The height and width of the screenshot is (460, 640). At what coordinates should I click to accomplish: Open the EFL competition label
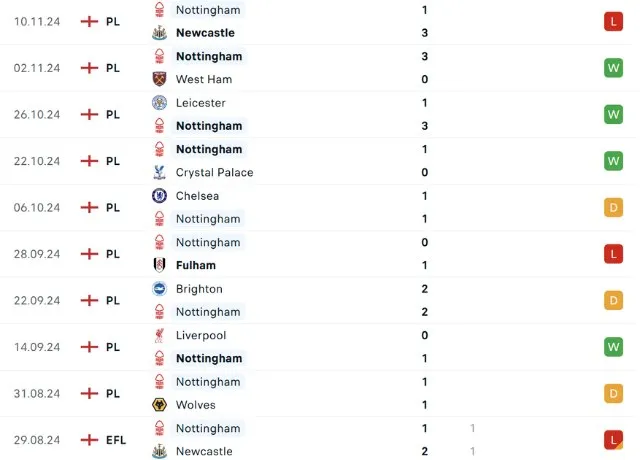115,440
